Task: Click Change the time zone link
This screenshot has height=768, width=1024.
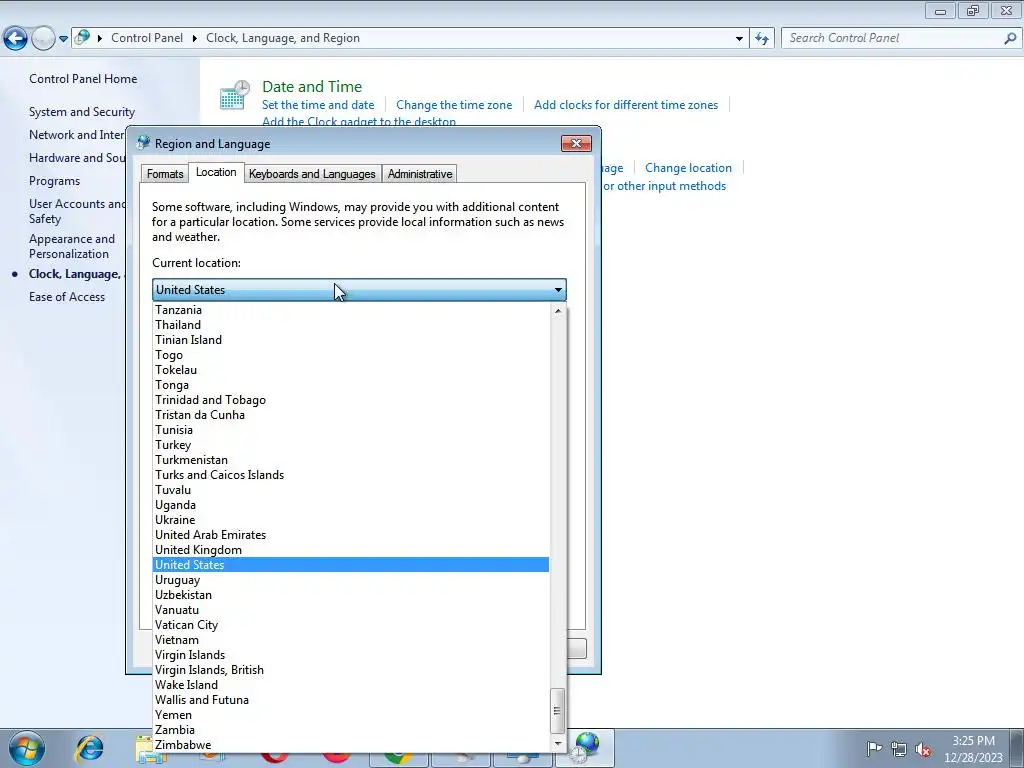Action: point(454,104)
